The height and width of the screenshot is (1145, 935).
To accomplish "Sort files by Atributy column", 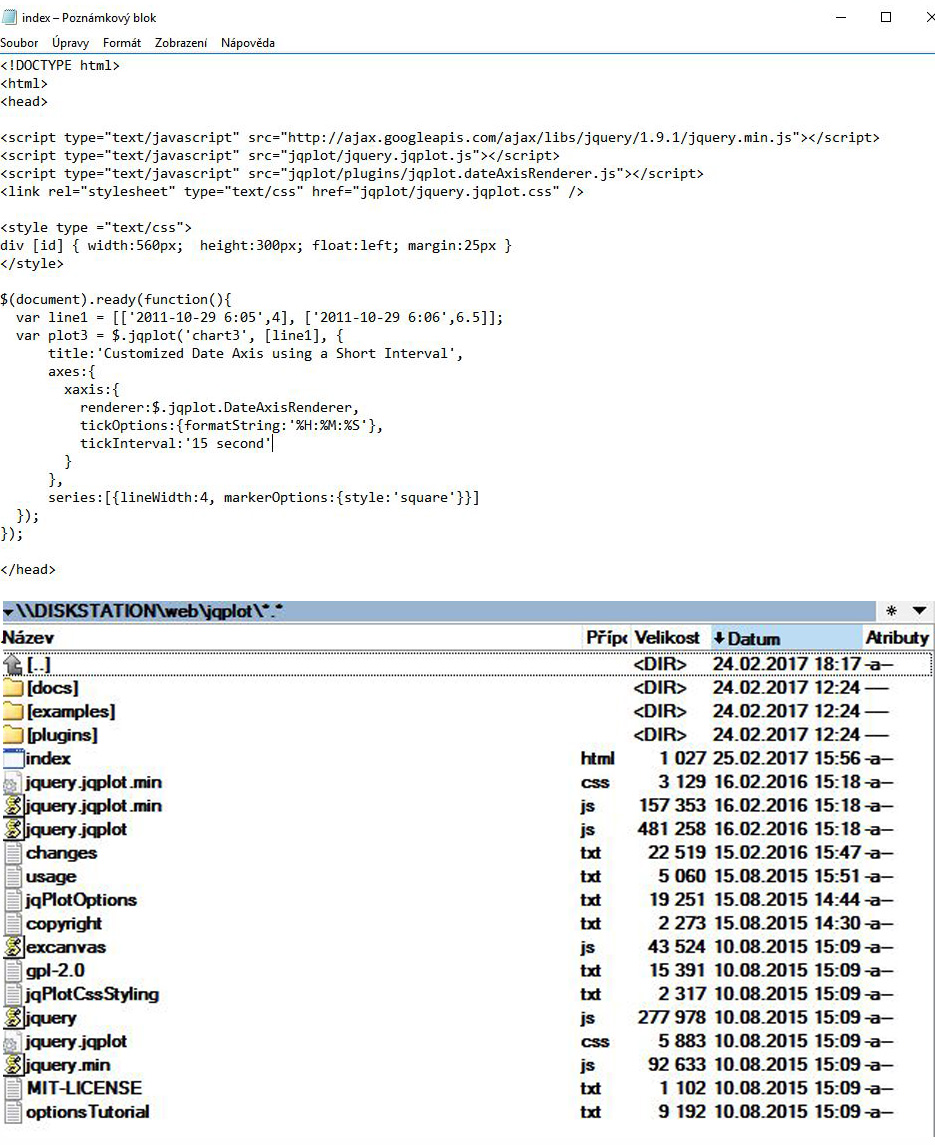I will coord(897,638).
